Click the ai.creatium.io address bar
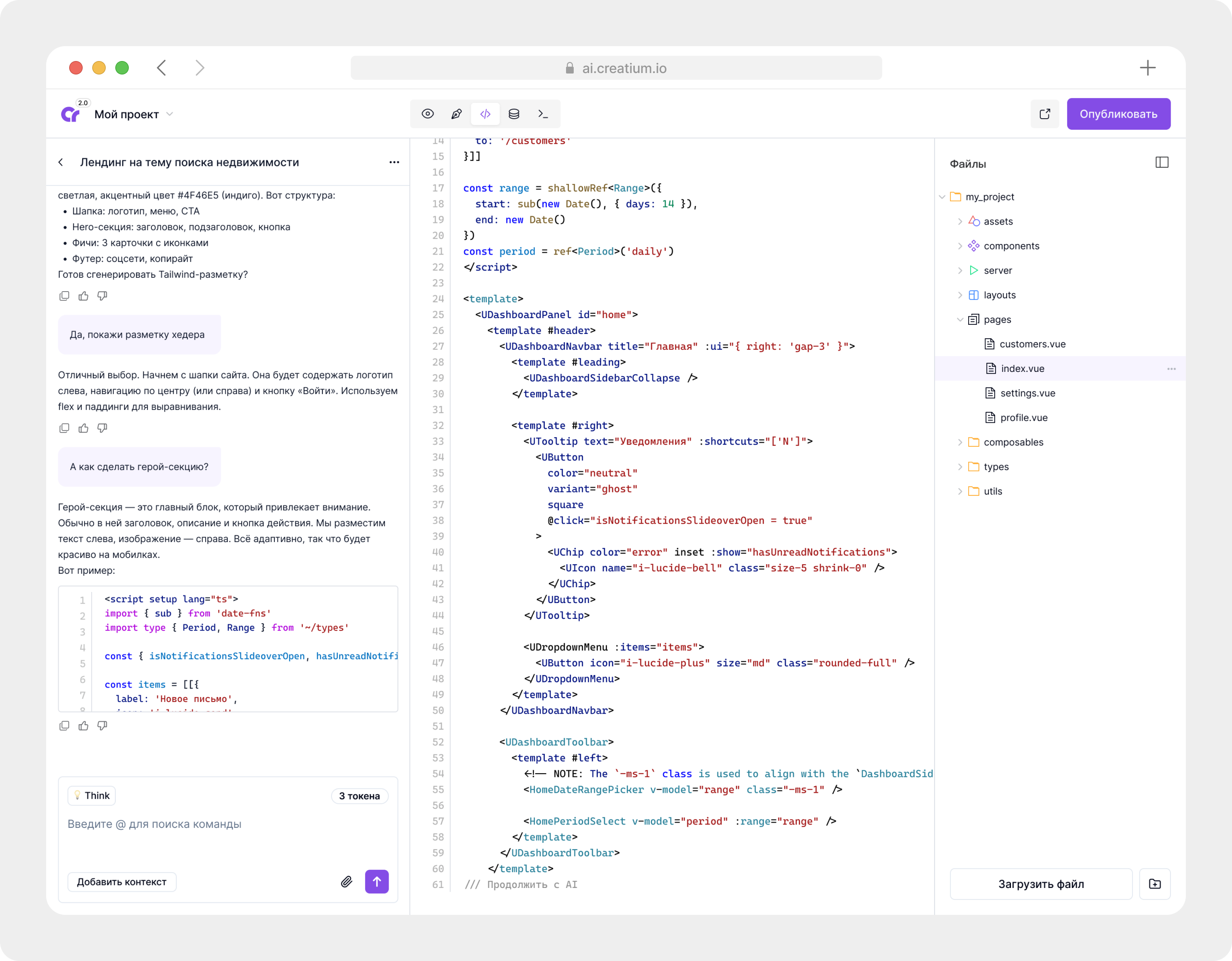Image resolution: width=1232 pixels, height=961 pixels. [x=616, y=68]
